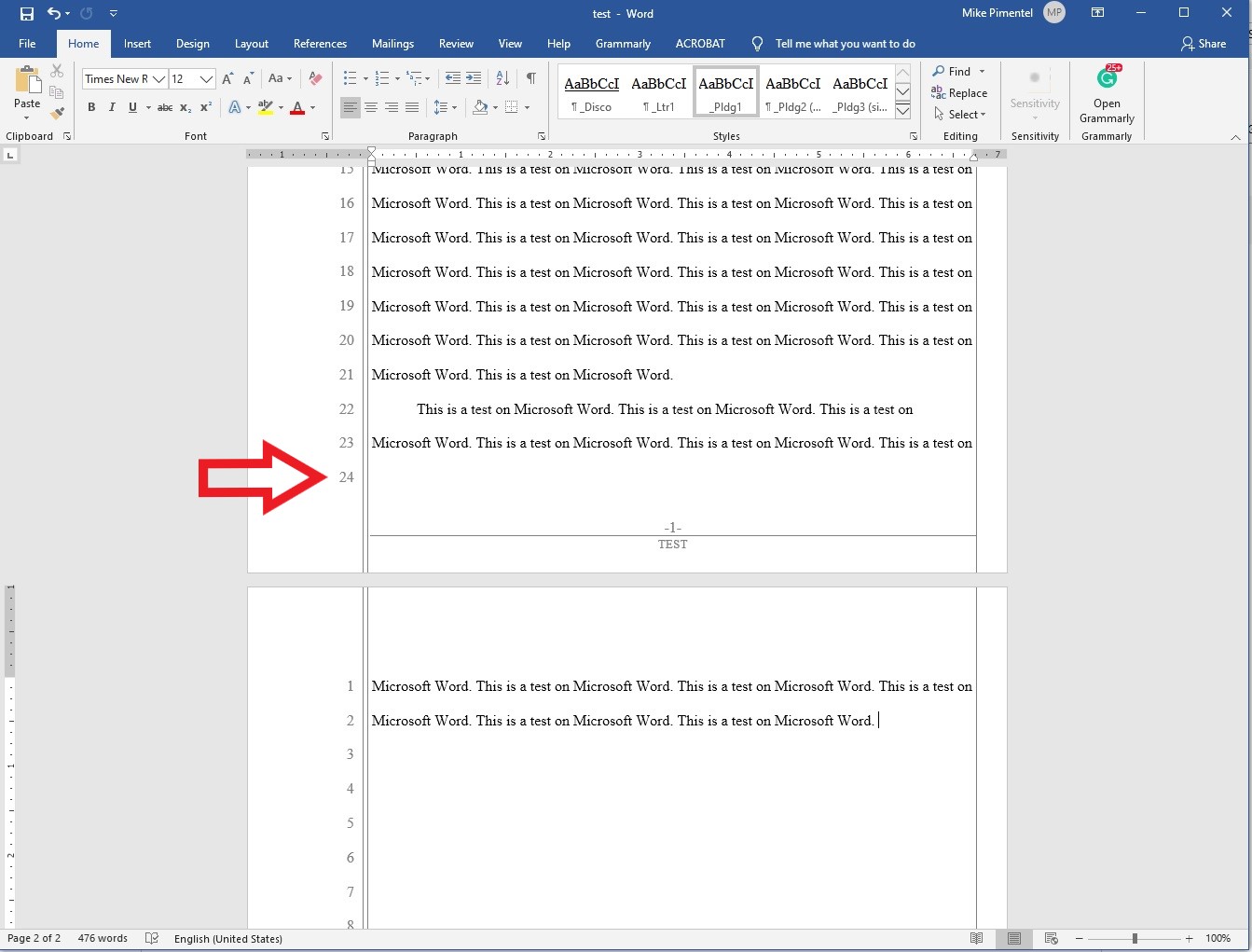Click the Multilevel List icon

click(414, 78)
